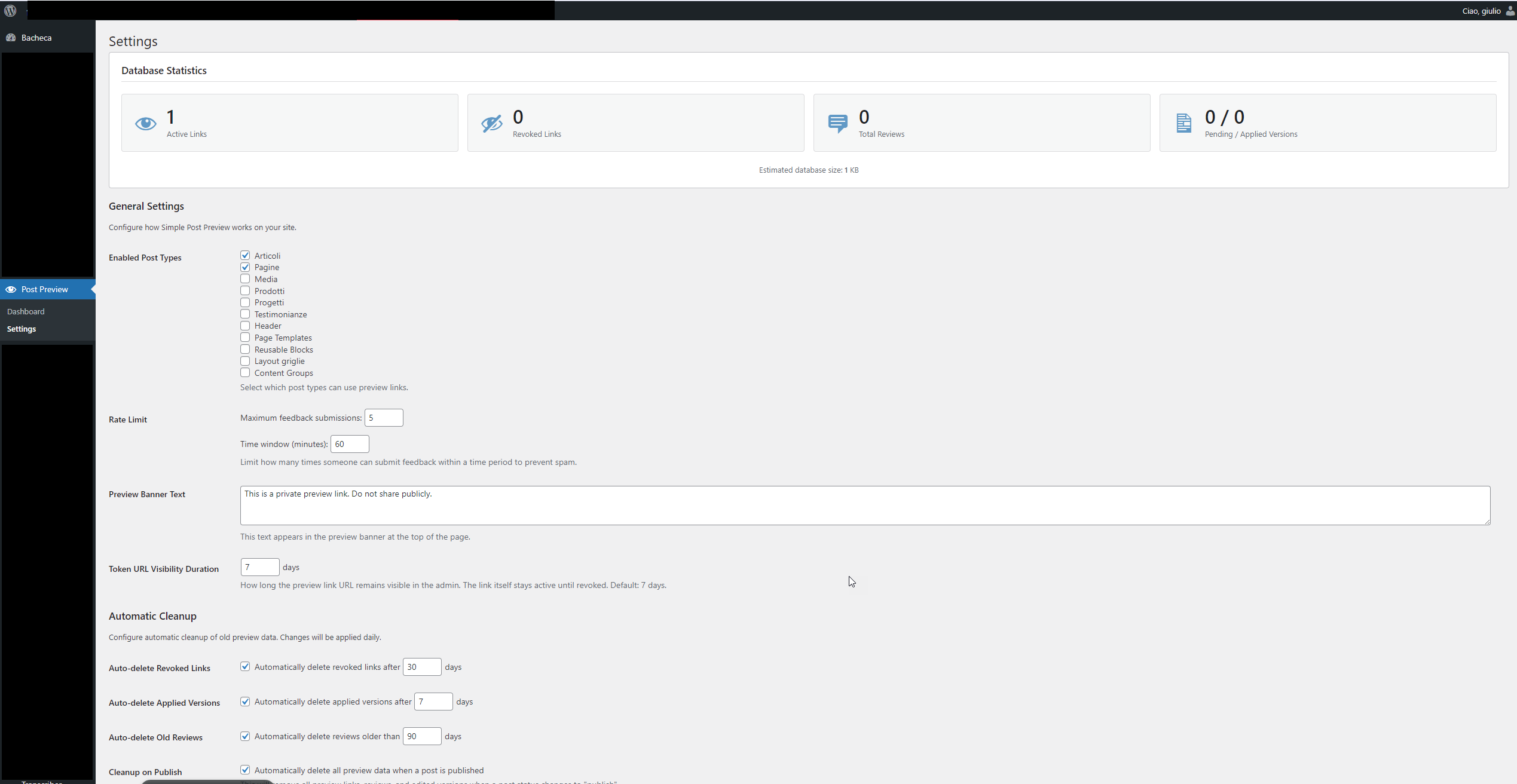The image size is (1517, 784).
Task: Open the Dashboard submenu item
Action: pyautogui.click(x=26, y=311)
